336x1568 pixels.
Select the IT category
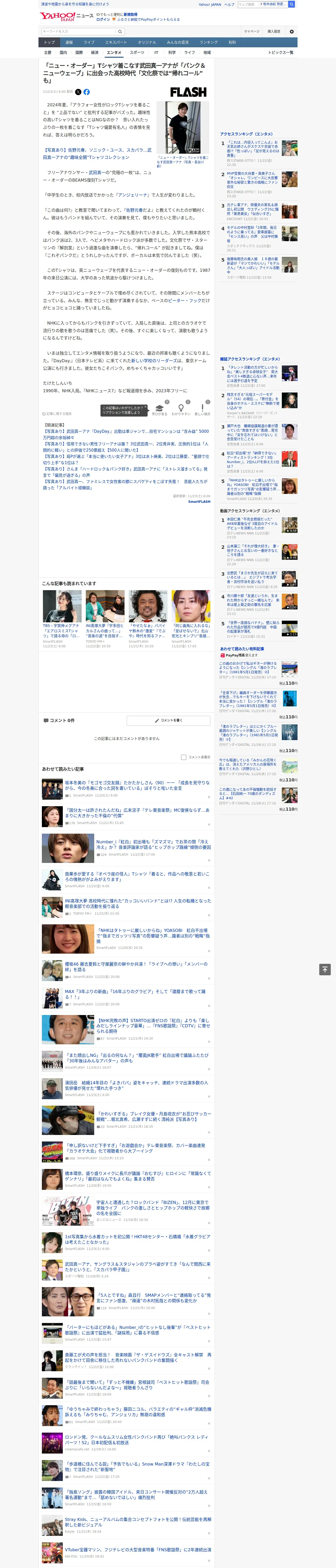156,52
